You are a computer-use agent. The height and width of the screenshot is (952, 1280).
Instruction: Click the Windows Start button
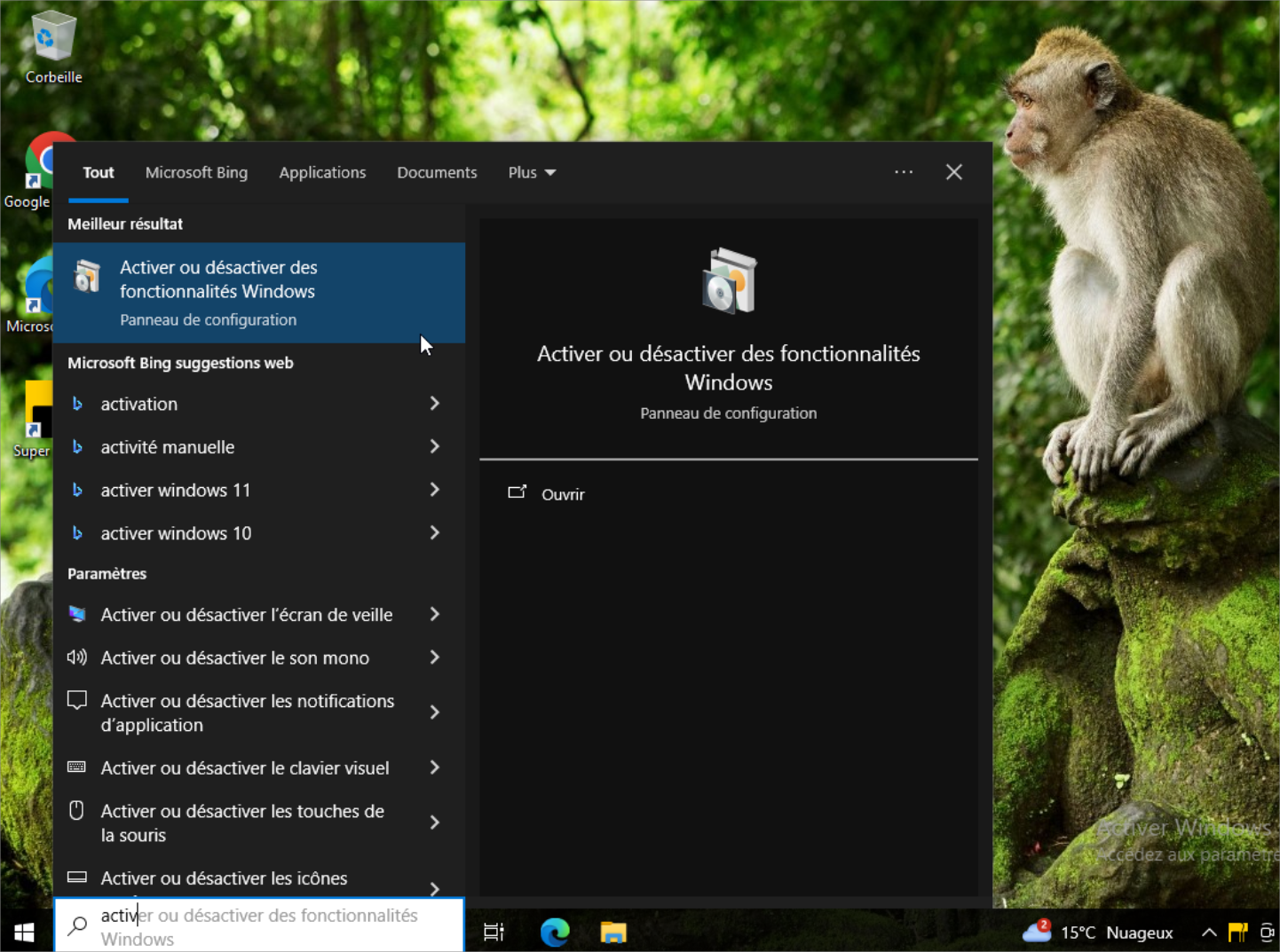(x=24, y=932)
